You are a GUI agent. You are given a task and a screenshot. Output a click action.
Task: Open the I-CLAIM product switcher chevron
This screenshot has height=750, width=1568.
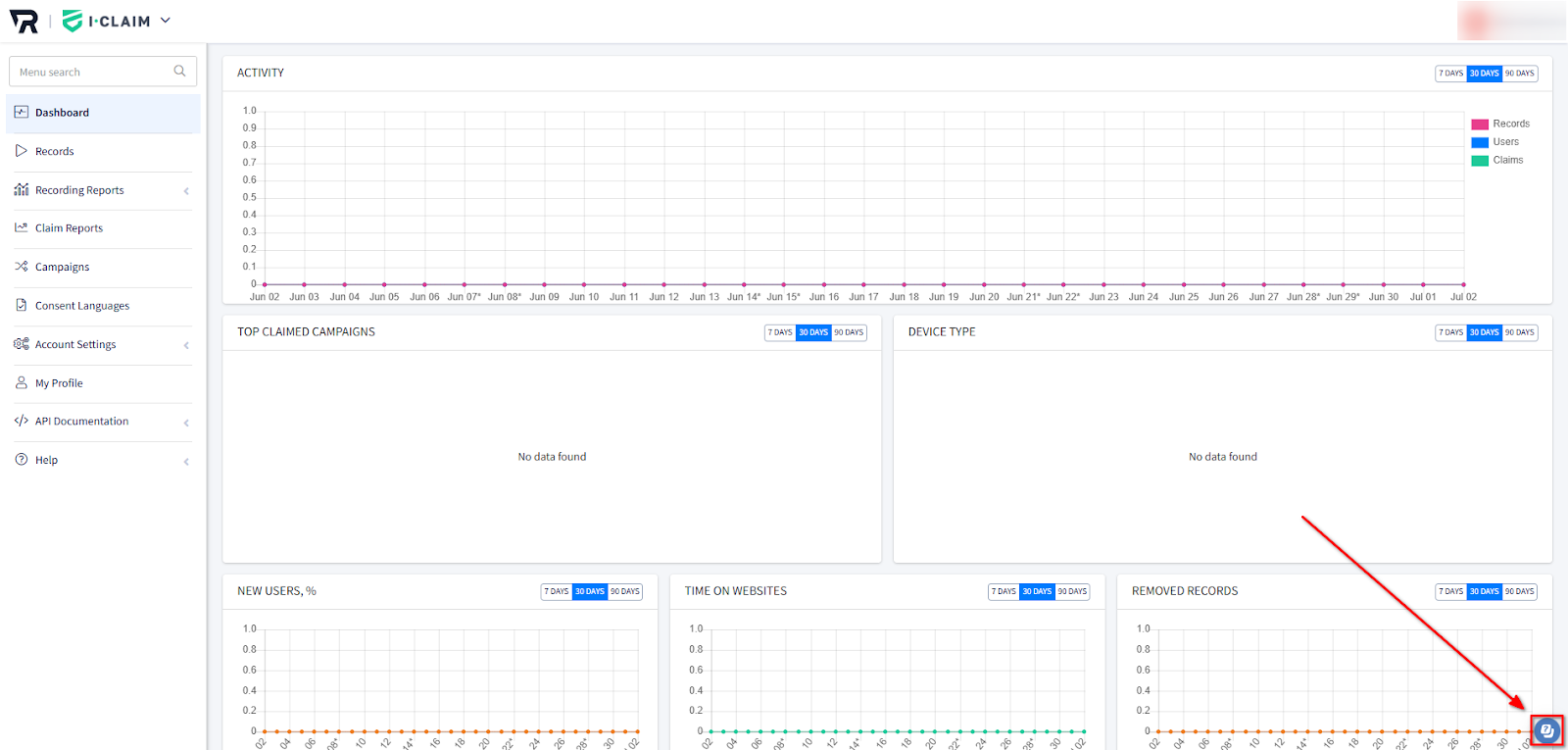tap(165, 21)
